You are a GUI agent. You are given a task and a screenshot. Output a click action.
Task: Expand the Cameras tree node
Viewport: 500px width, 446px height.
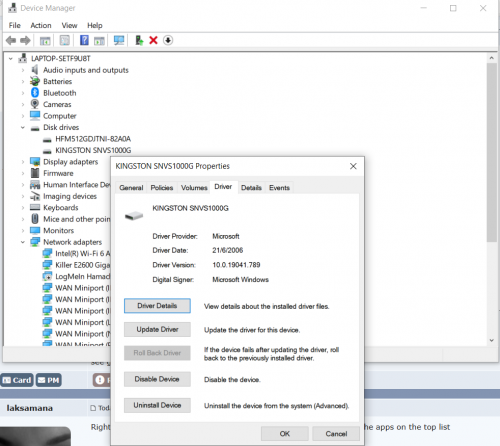23,104
